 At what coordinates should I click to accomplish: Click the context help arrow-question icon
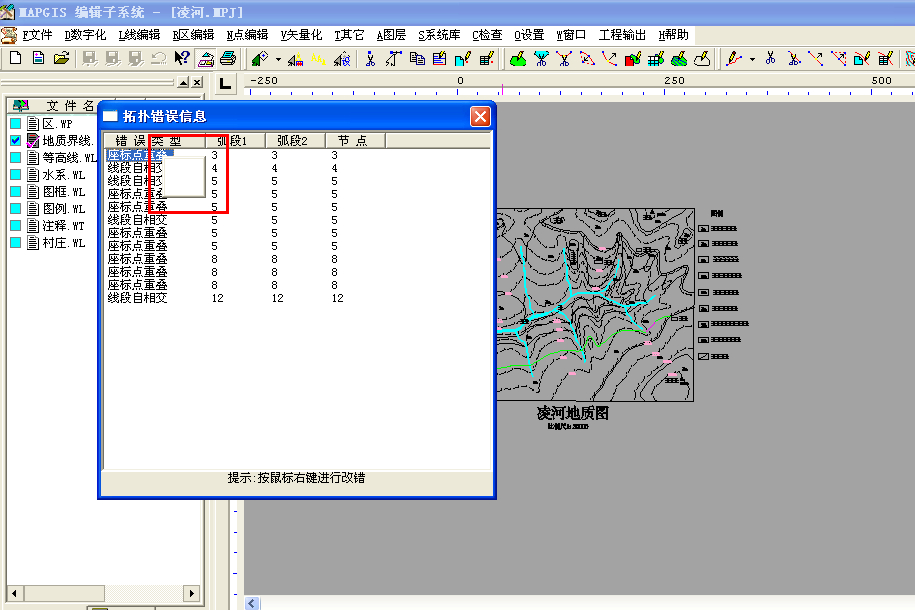pyautogui.click(x=182, y=59)
